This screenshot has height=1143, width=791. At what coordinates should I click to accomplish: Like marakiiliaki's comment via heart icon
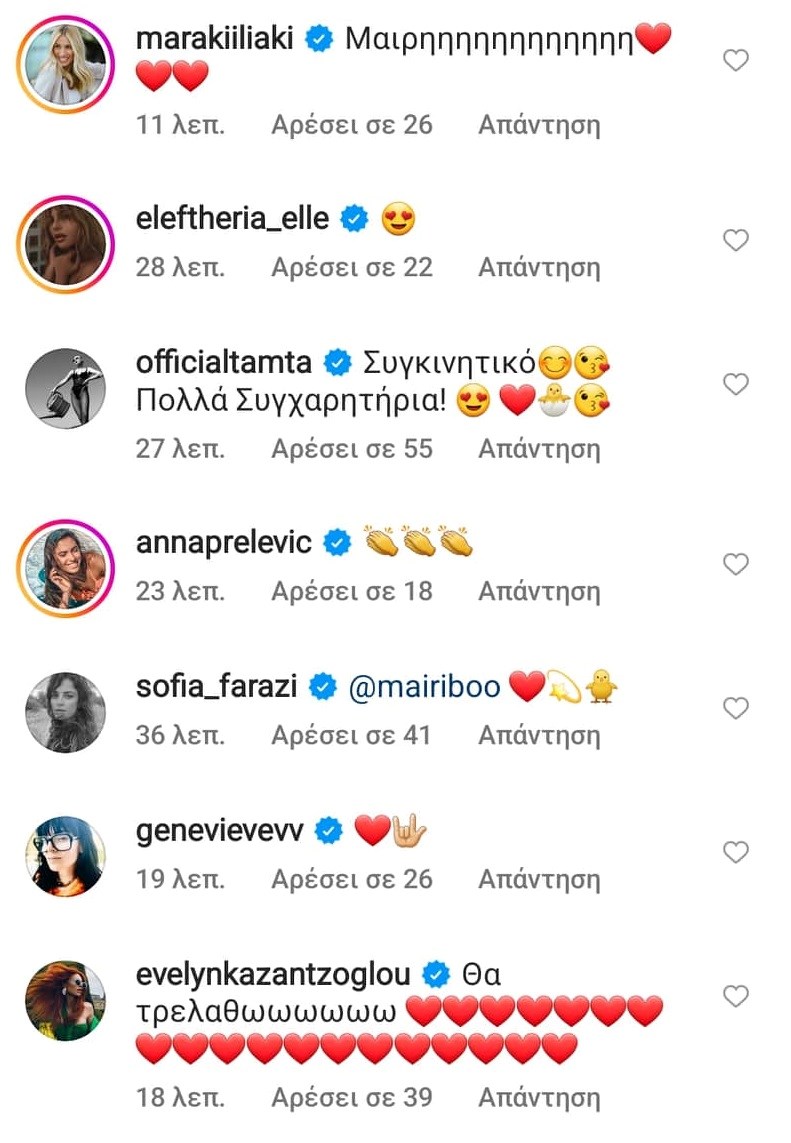point(736,60)
